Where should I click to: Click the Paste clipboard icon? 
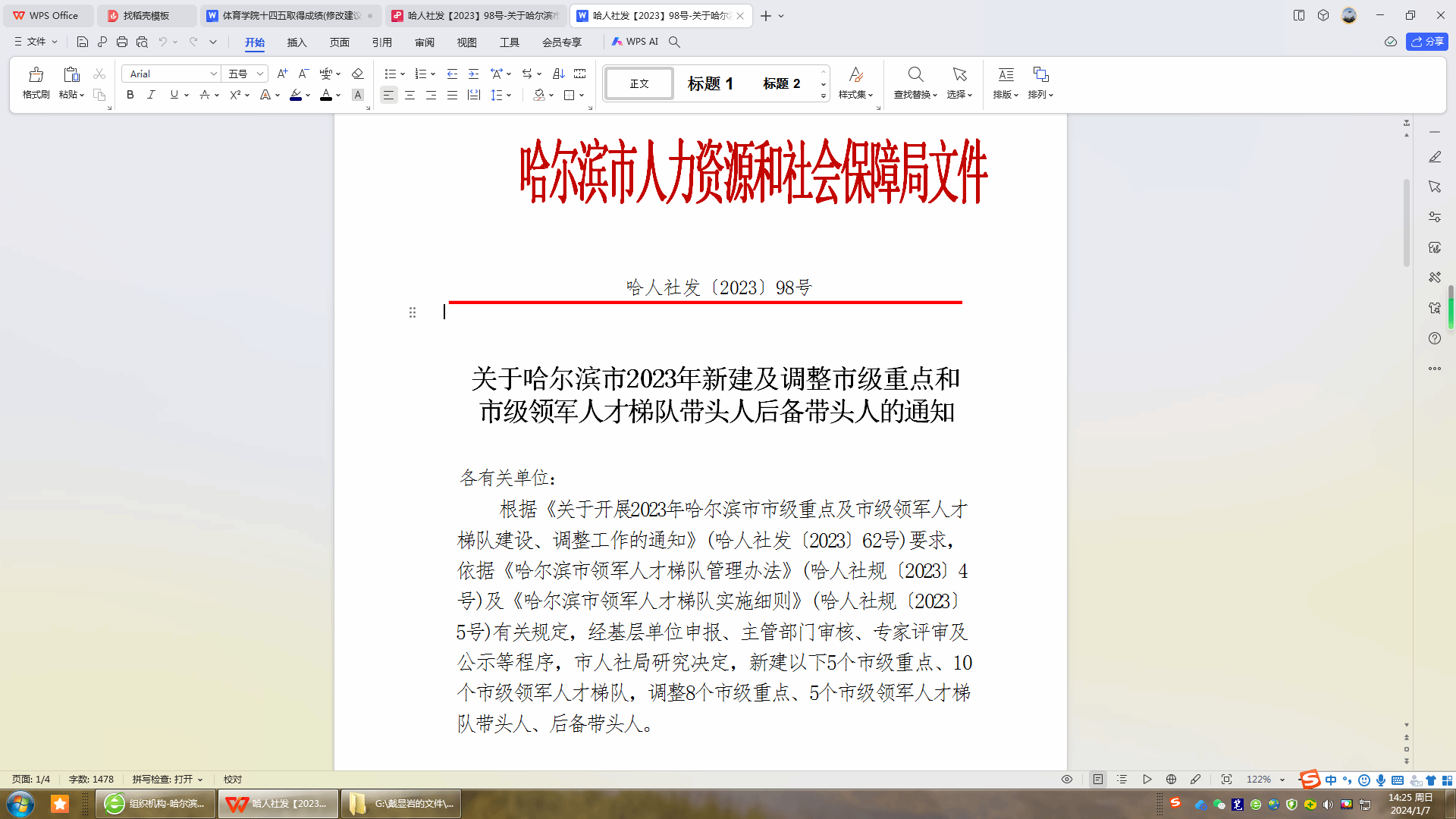click(x=71, y=75)
